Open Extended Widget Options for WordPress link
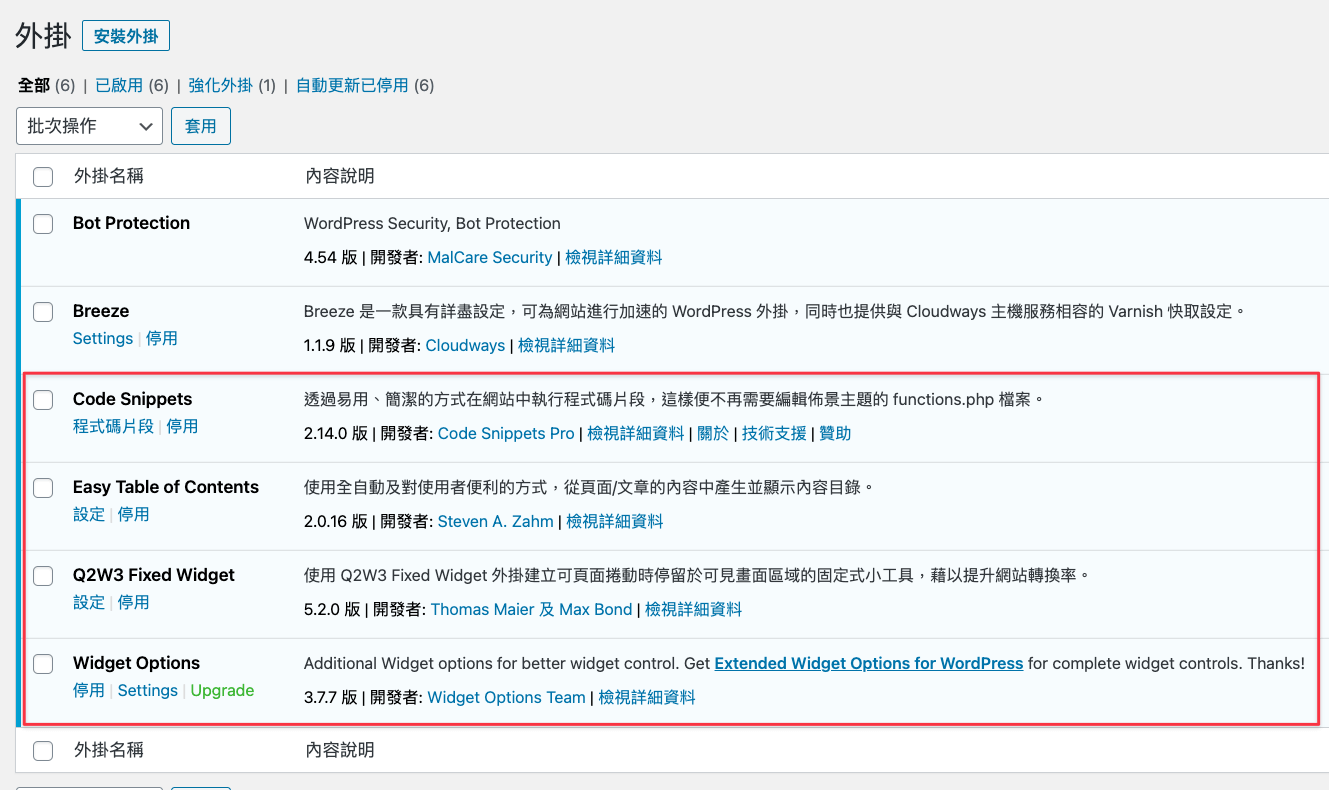 (x=869, y=663)
